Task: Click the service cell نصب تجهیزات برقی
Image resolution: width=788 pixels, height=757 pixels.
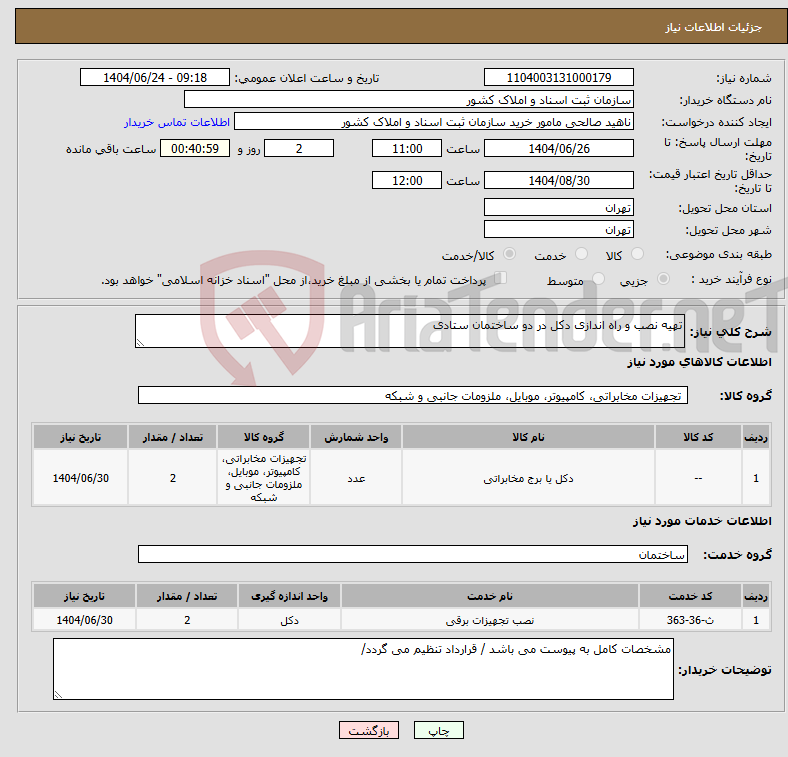Action: point(489,620)
